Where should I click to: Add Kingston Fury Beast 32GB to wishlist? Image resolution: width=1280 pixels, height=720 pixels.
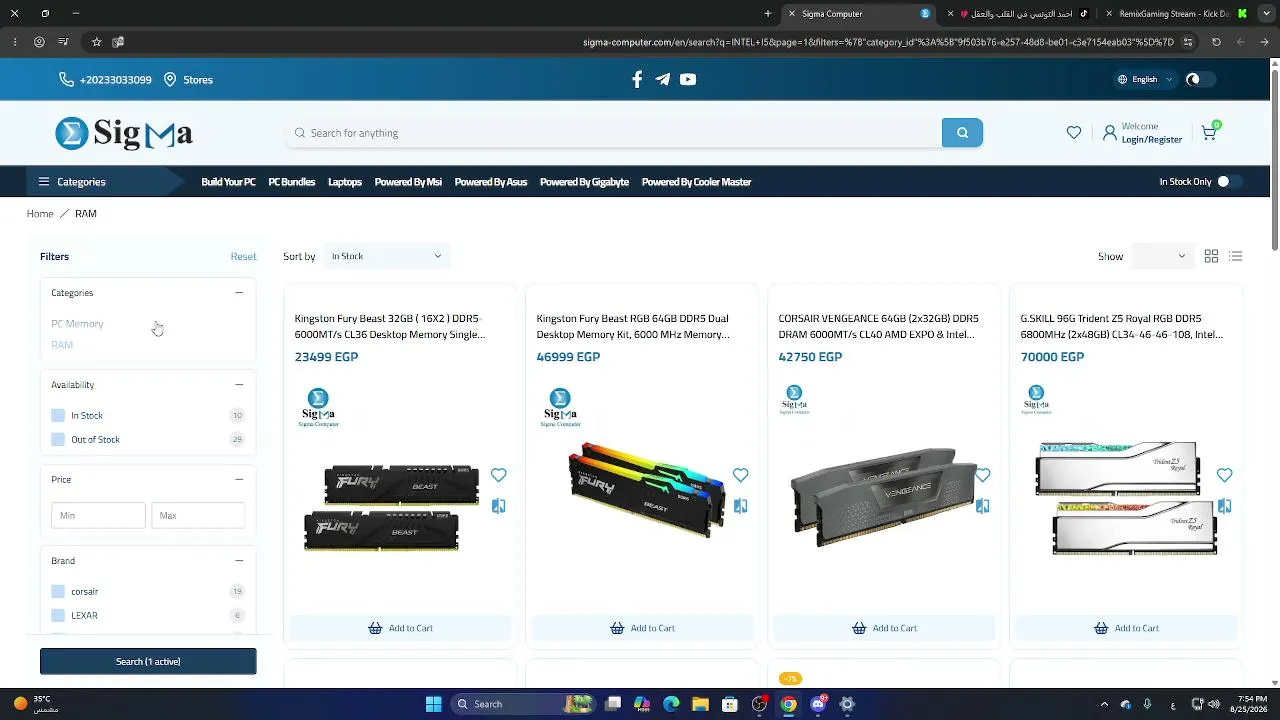498,475
